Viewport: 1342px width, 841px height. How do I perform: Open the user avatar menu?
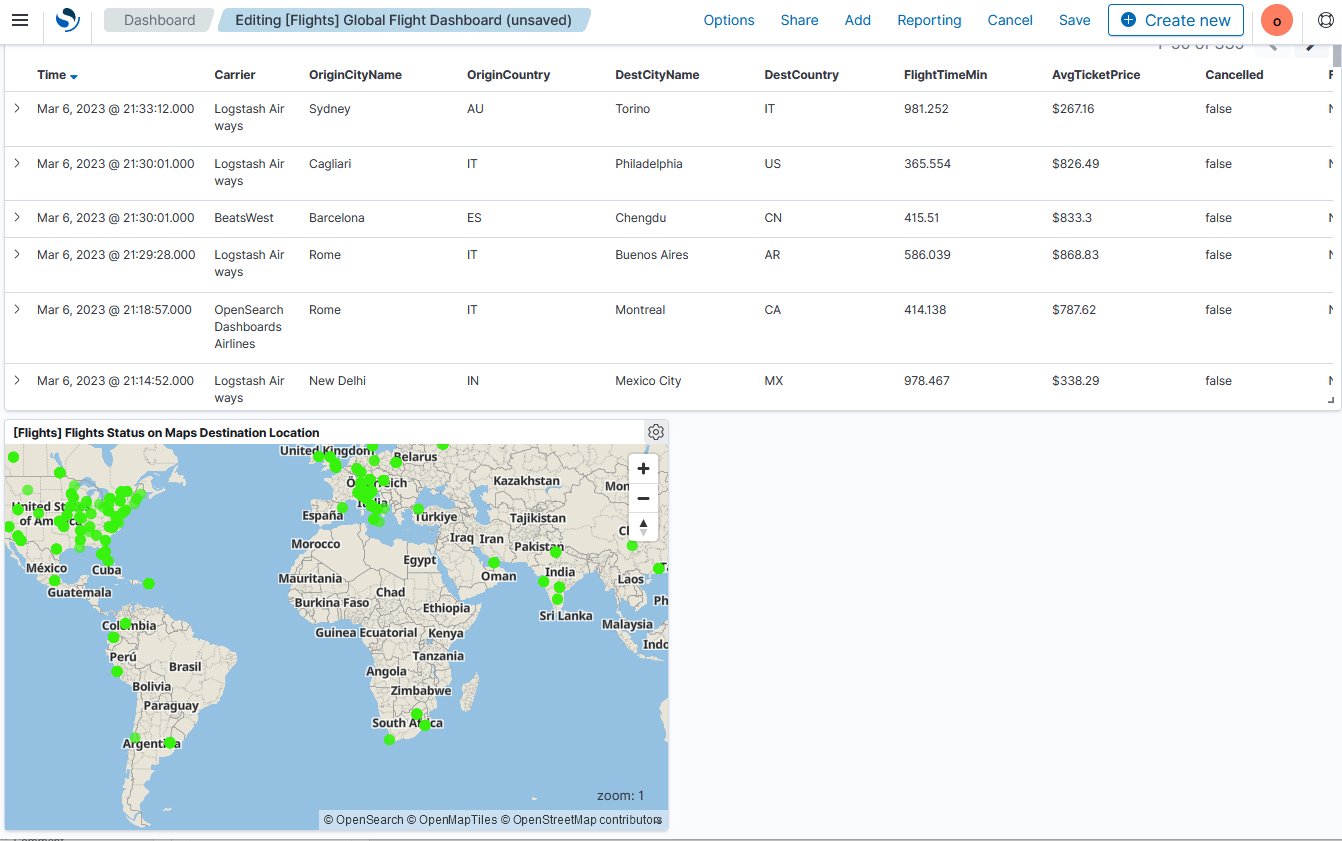coord(1277,20)
